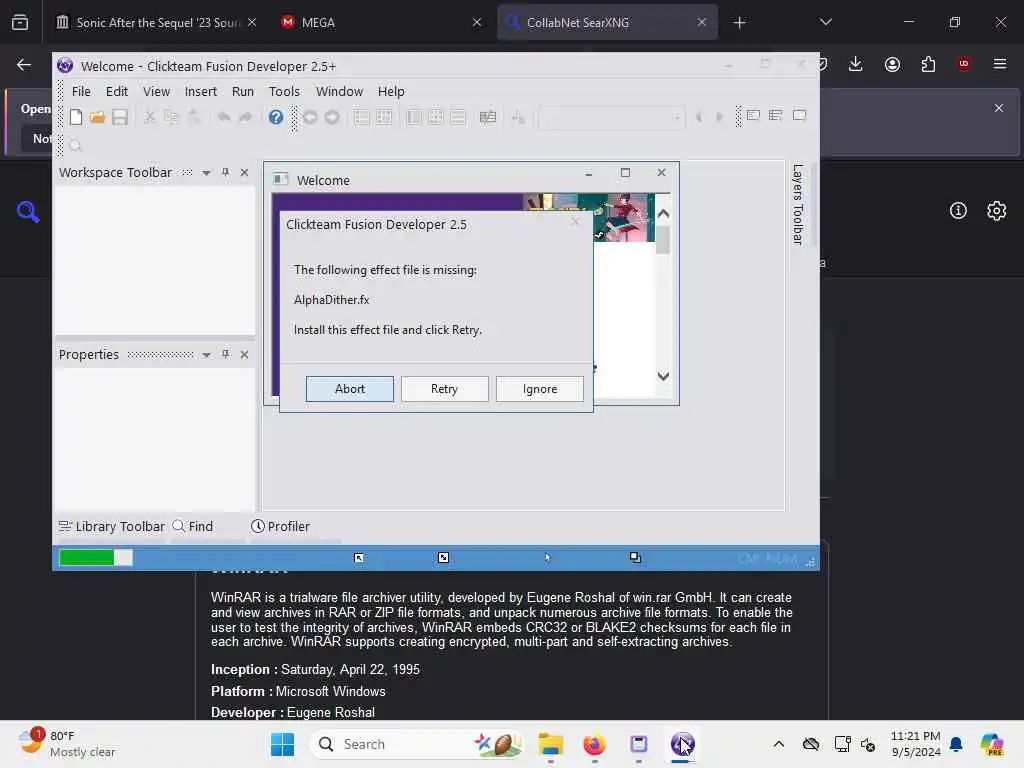The width and height of the screenshot is (1024, 768).
Task: Open the Workspace Toolbar dropdown arrow
Action: click(206, 172)
